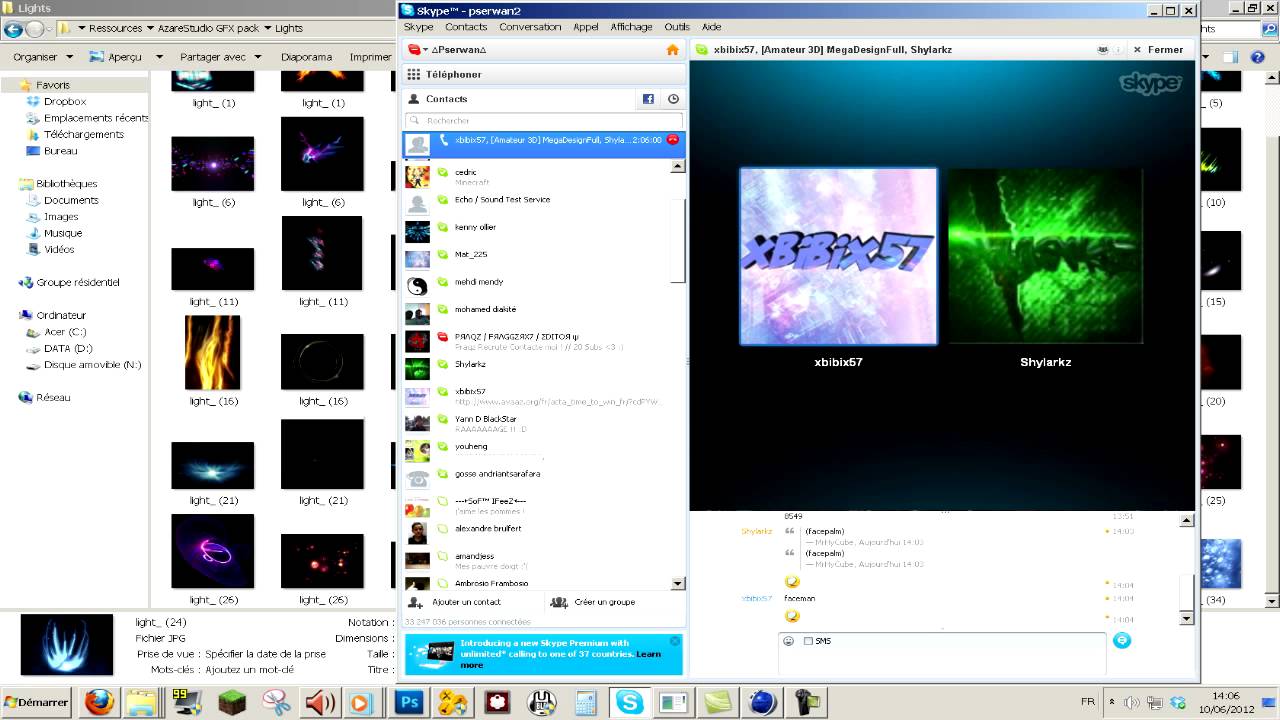Enable the SMS checkbox in message box

[x=808, y=641]
